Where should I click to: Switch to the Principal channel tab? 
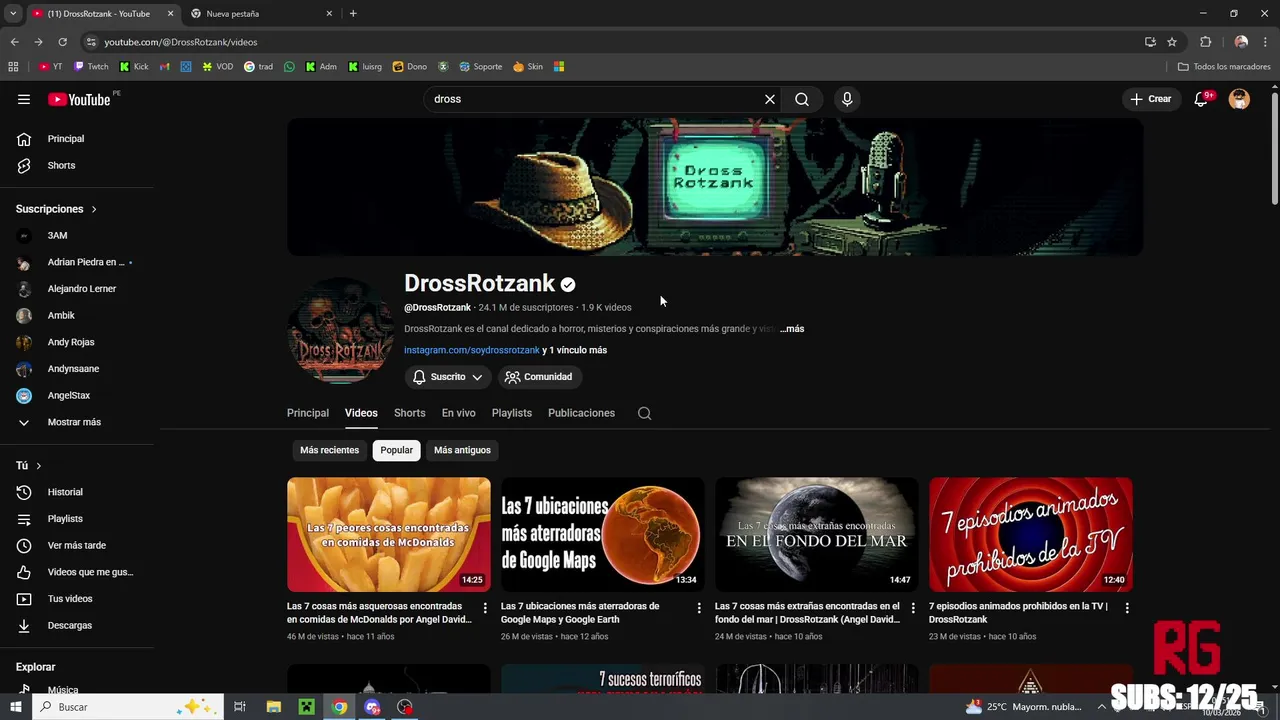tap(308, 413)
